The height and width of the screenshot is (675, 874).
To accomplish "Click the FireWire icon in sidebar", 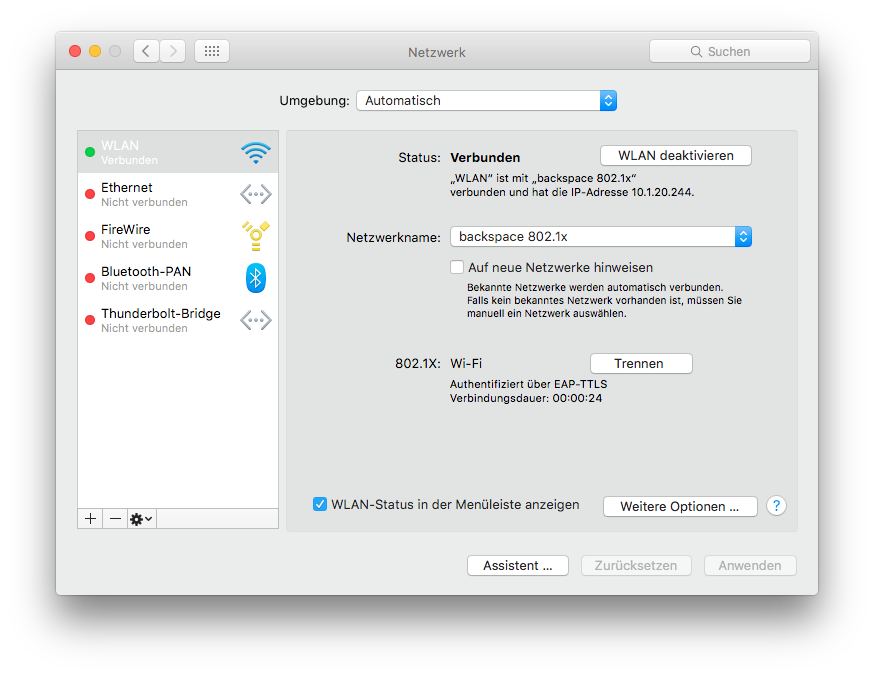I will point(255,236).
